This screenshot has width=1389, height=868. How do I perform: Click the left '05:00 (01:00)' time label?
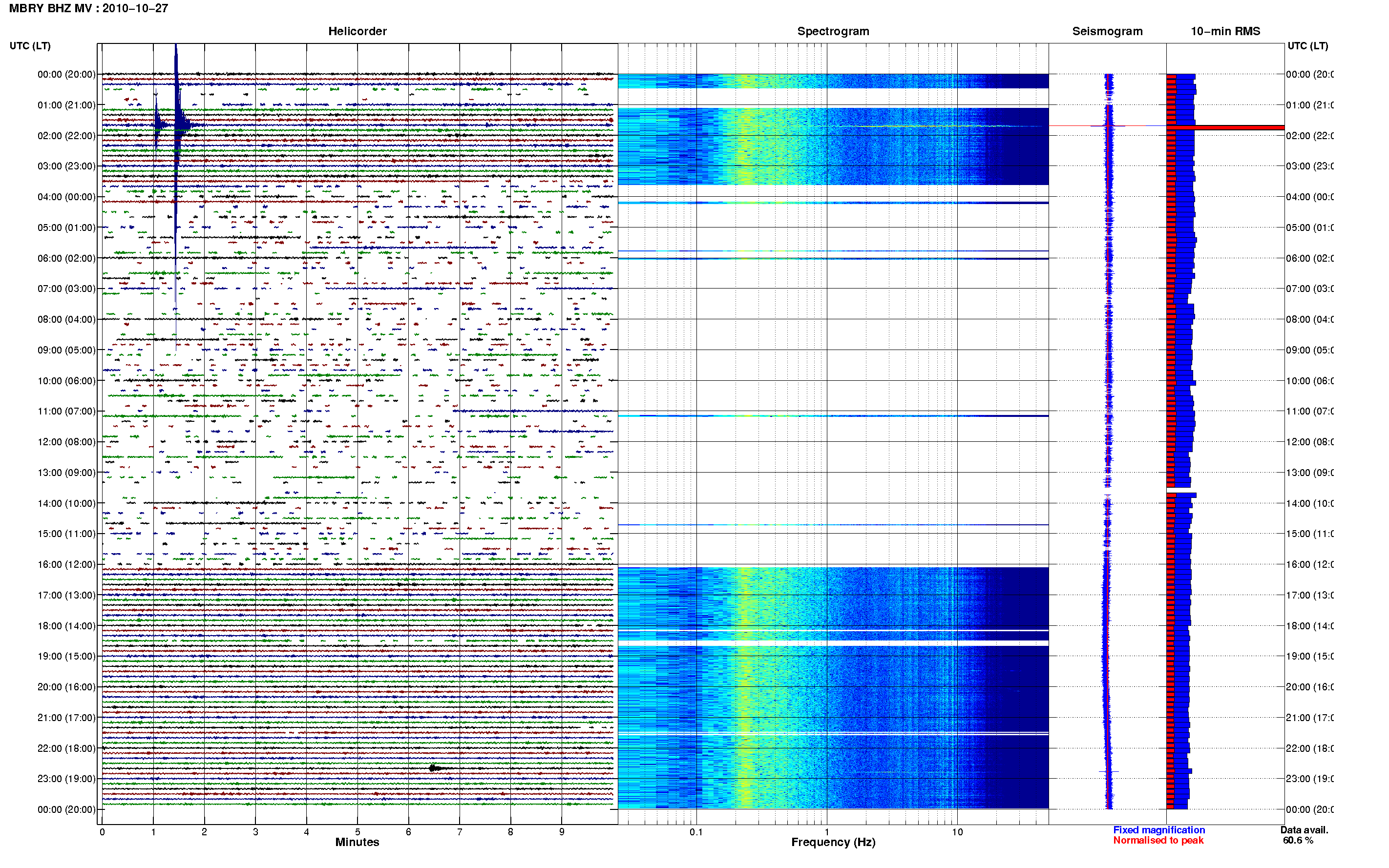[x=66, y=227]
